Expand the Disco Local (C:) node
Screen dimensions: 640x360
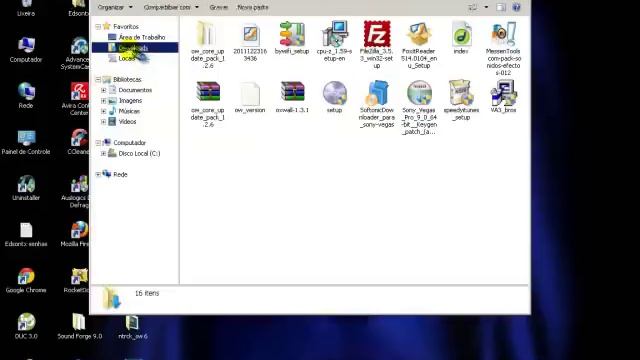point(104,153)
